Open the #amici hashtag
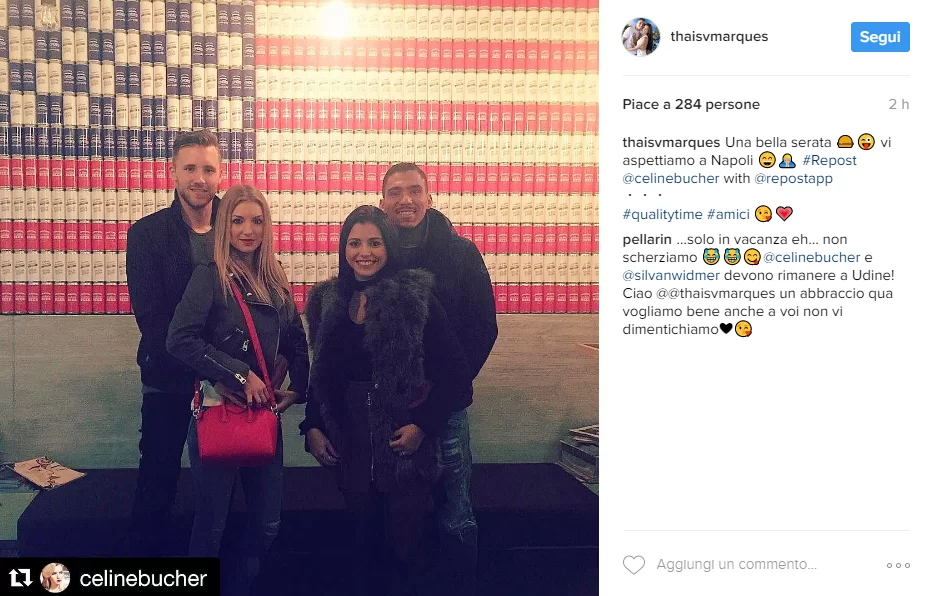Image resolution: width=930 pixels, height=596 pixels. click(x=728, y=214)
